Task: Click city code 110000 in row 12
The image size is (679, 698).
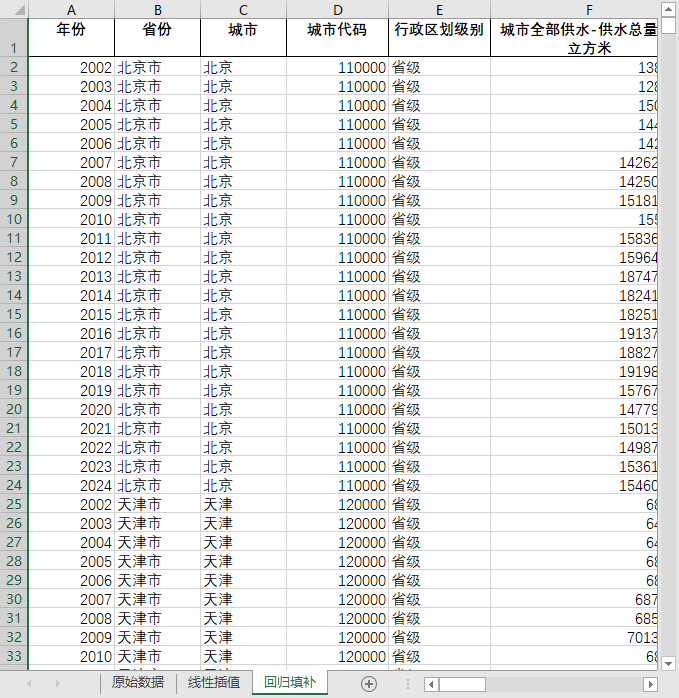Action: (x=337, y=257)
